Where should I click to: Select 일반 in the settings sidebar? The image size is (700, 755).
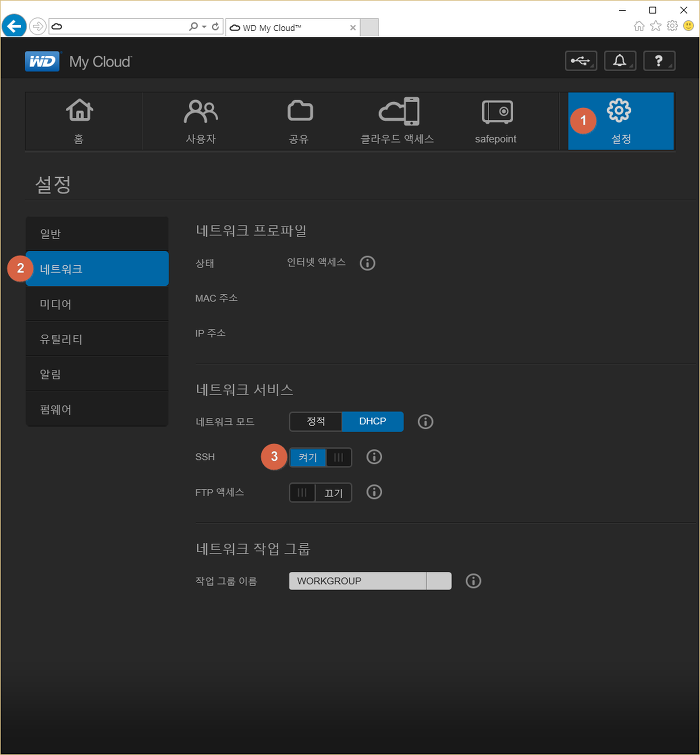(x=97, y=234)
